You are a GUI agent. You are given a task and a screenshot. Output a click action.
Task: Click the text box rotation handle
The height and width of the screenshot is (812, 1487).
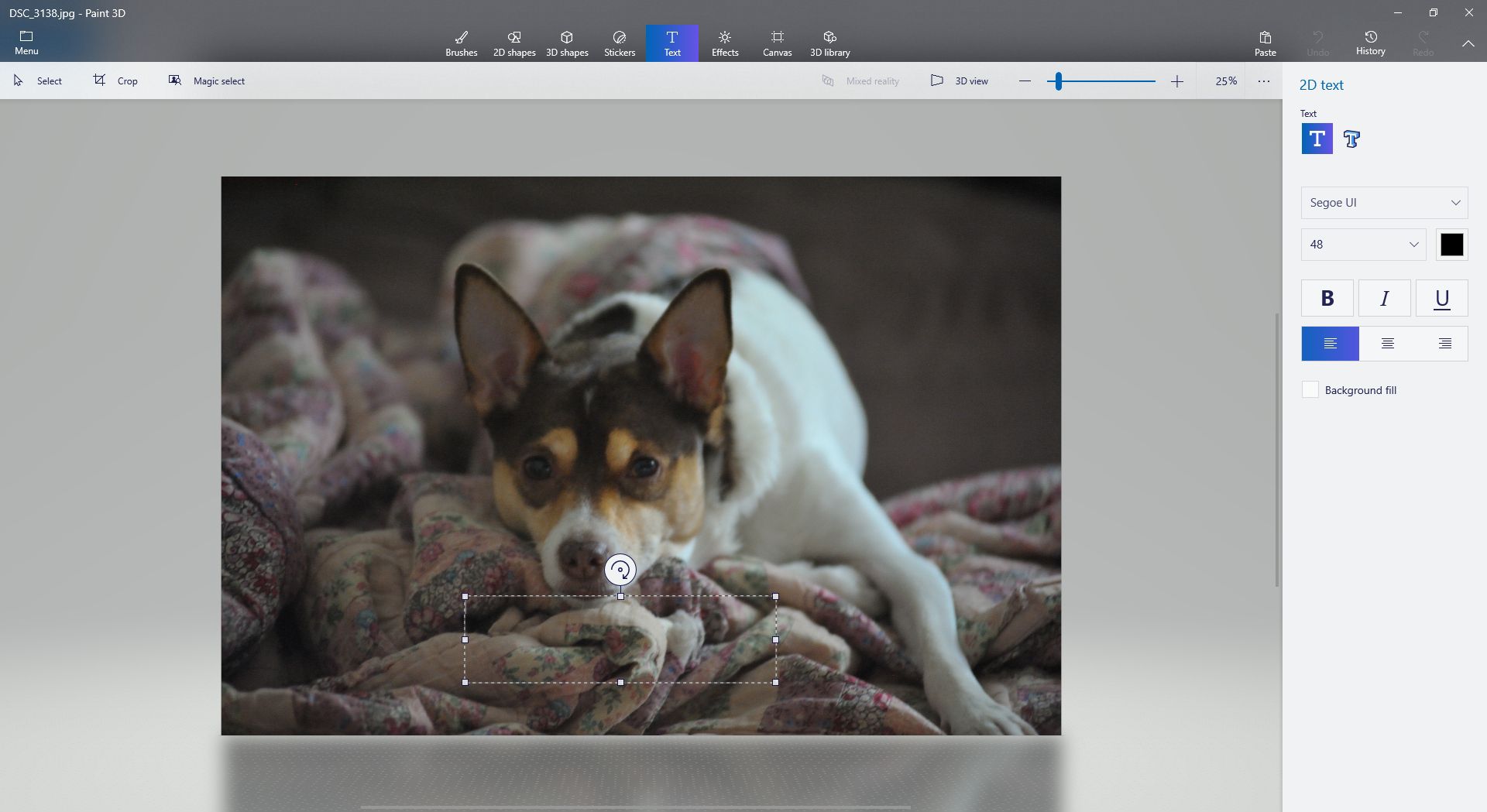620,570
